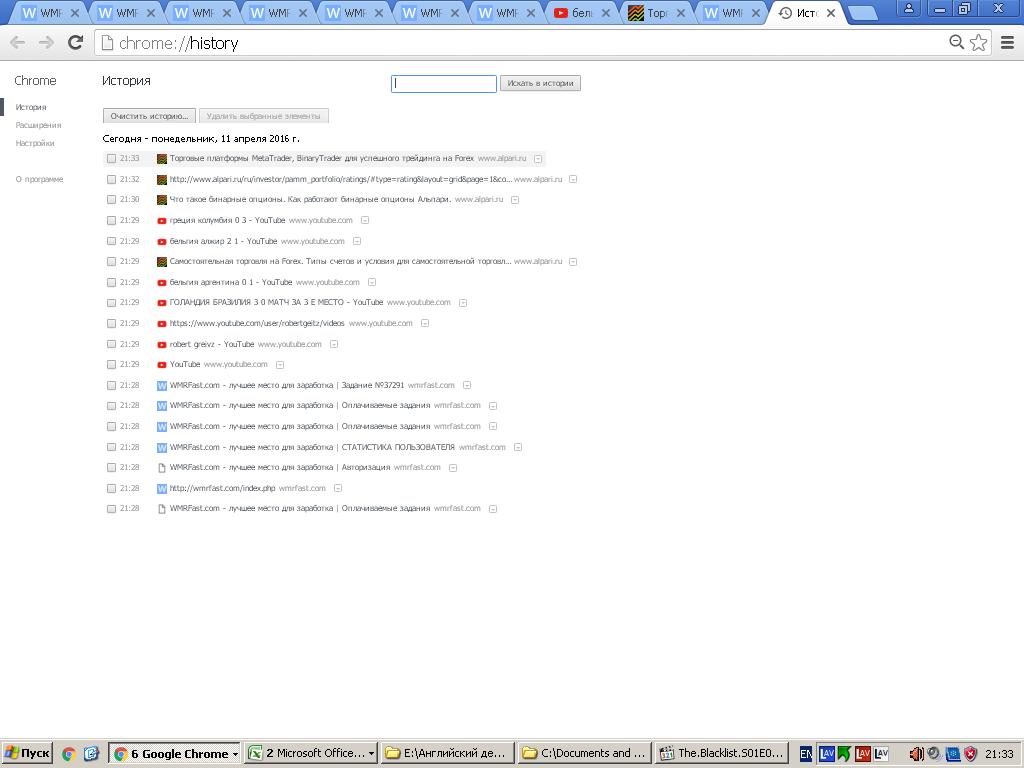Open the Chrome hamburger menu
Screen dimensions: 1024x768
tap(1008, 42)
